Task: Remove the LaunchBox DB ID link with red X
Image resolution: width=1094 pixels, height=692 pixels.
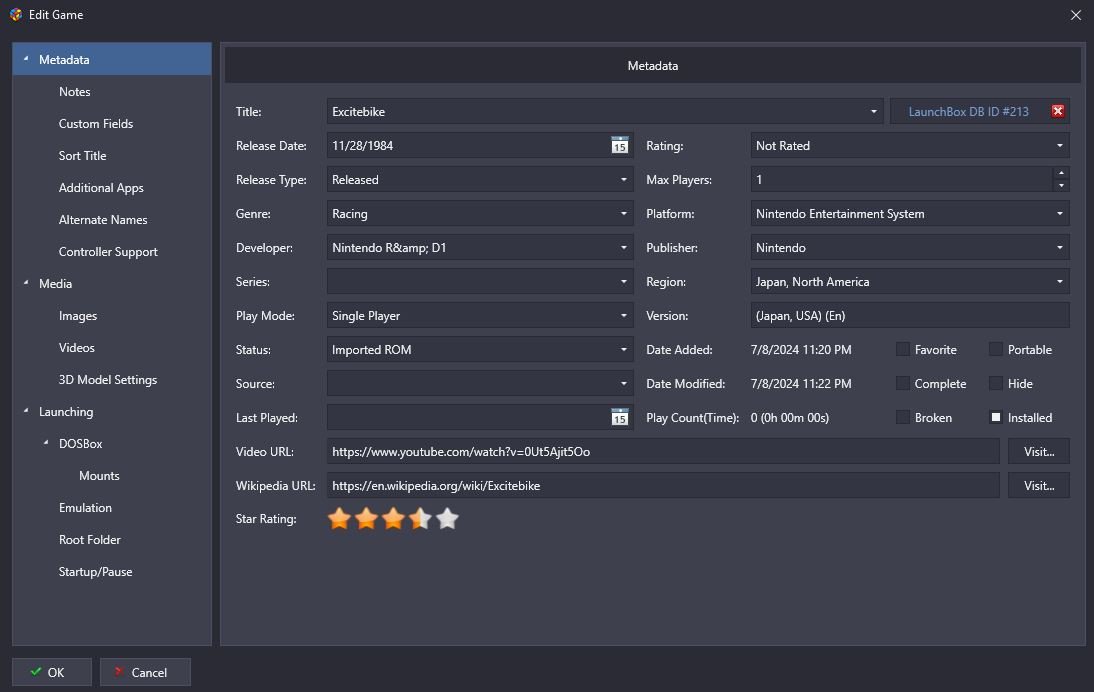Action: [x=1058, y=111]
